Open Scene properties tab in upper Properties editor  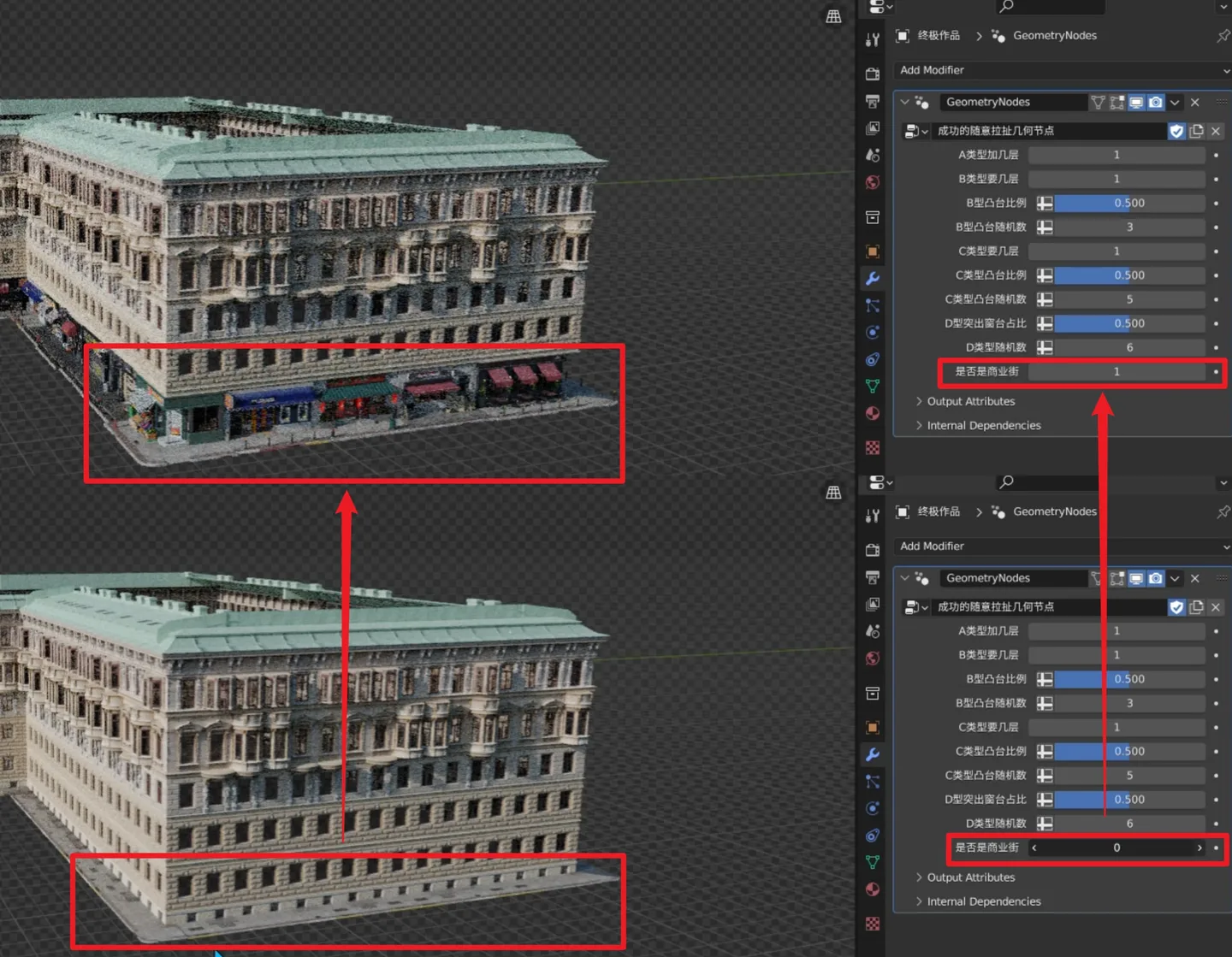(x=873, y=155)
